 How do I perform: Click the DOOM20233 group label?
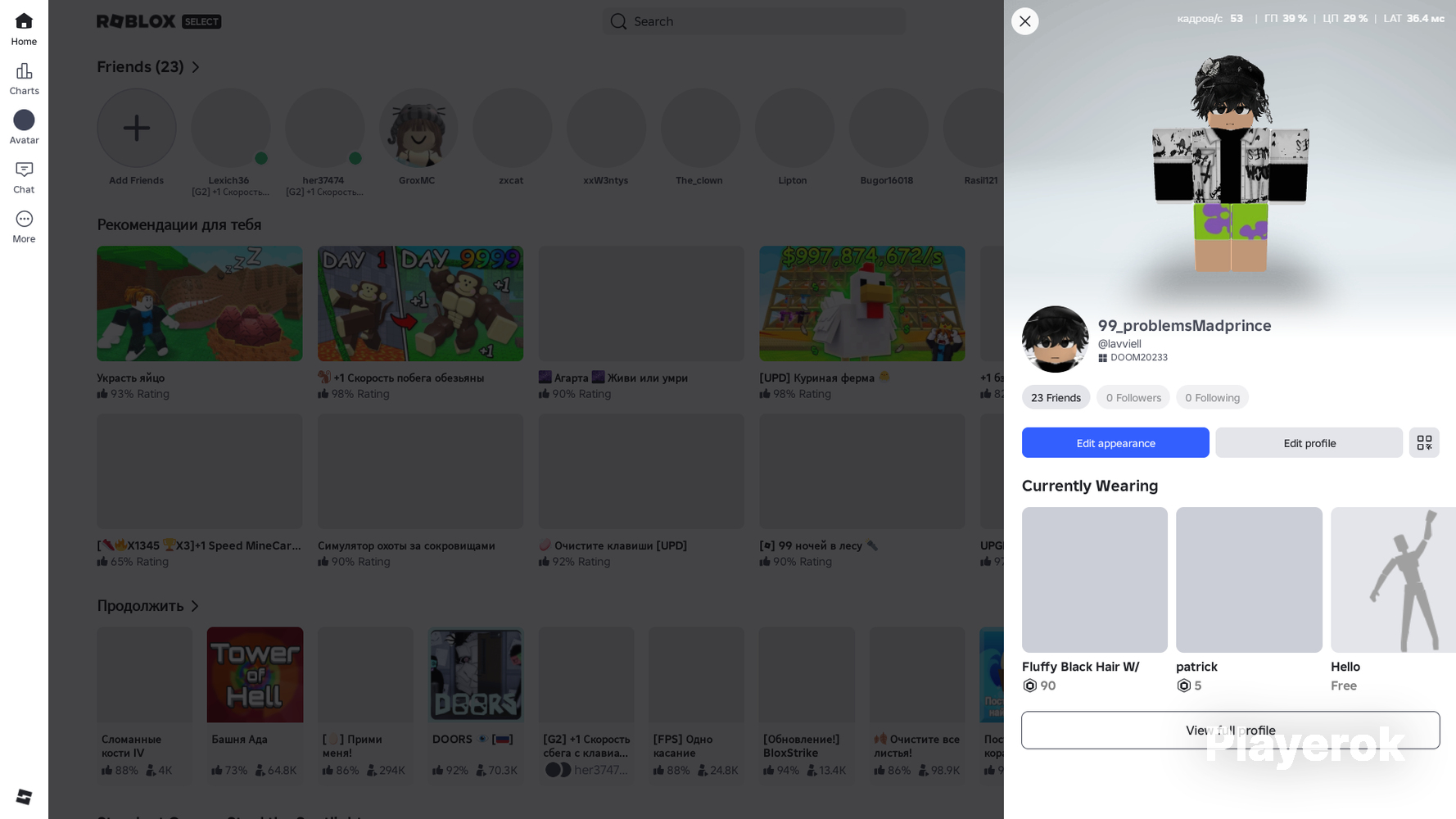[x=1133, y=358]
